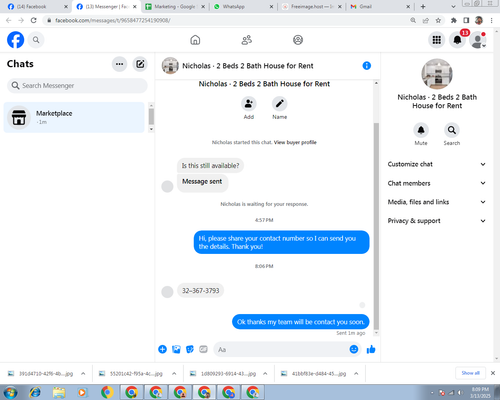Open options arrow for 55201c42 download
This screenshot has width=500, height=400.
click(174, 374)
